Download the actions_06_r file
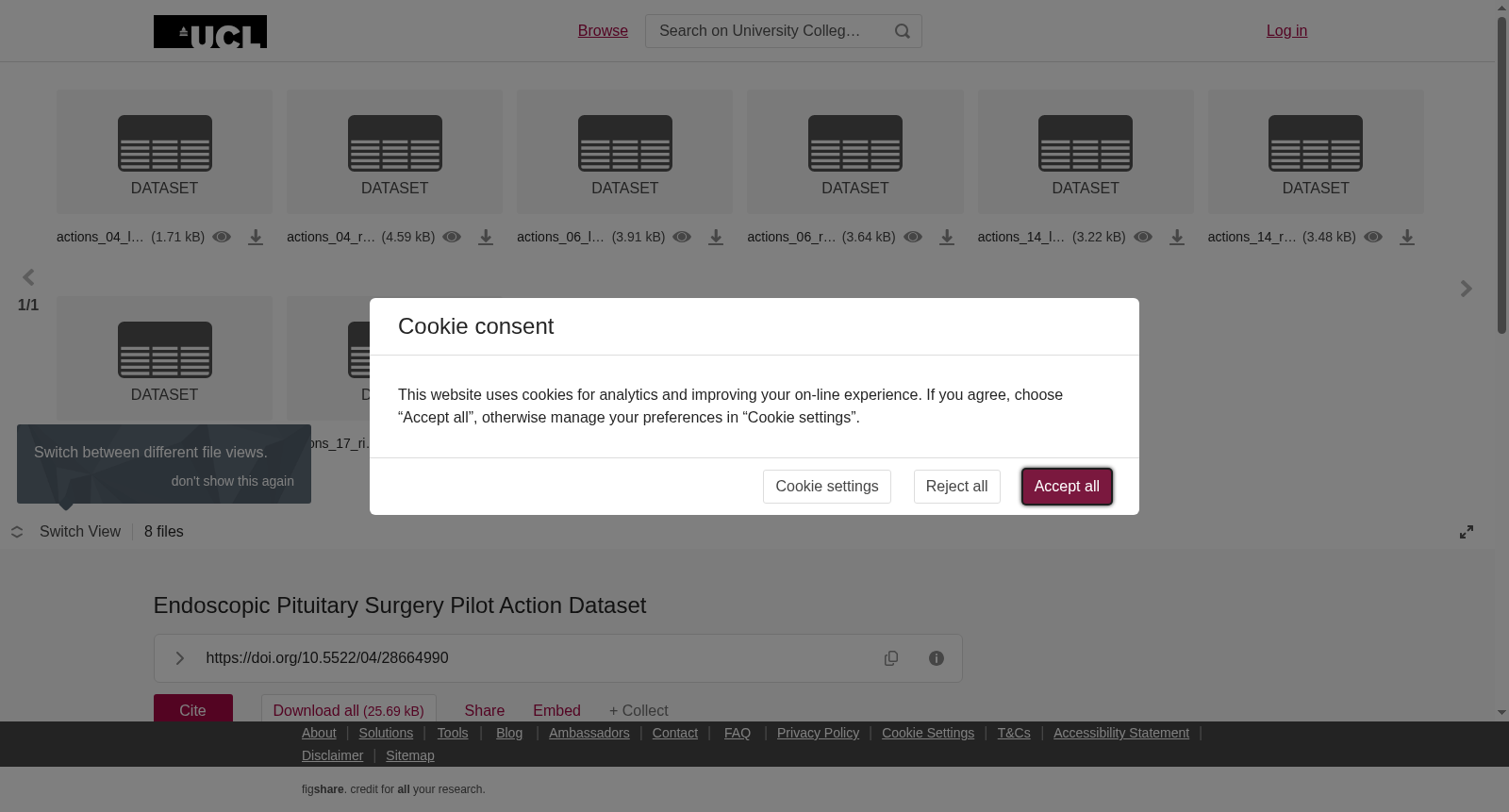1509x812 pixels. pyautogui.click(x=947, y=238)
